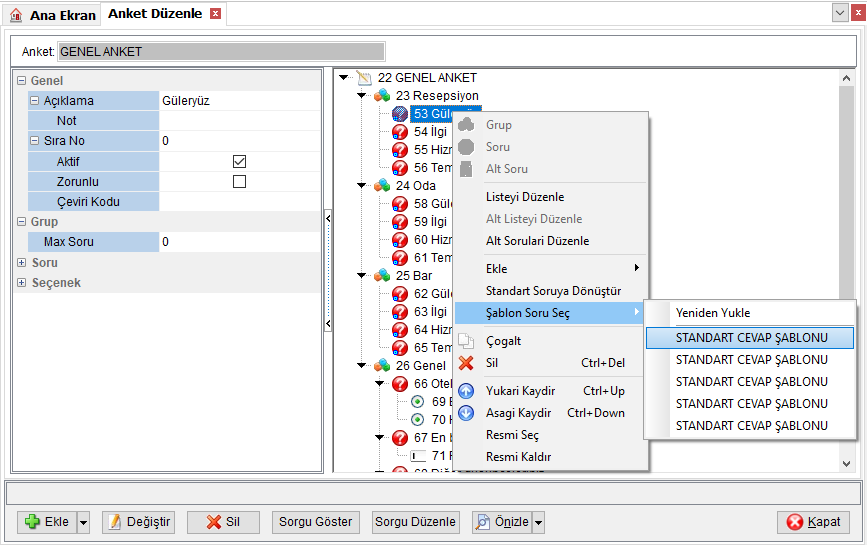Click the home icon on Ana Ekran tab
The image size is (868, 545).
[x=16, y=15]
